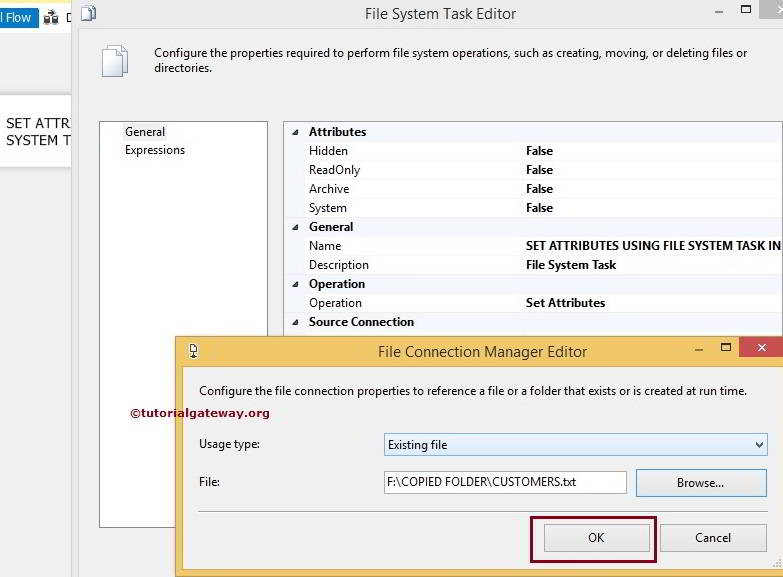783x577 pixels.
Task: Click Cancel in File Connection Manager
Action: 712,537
